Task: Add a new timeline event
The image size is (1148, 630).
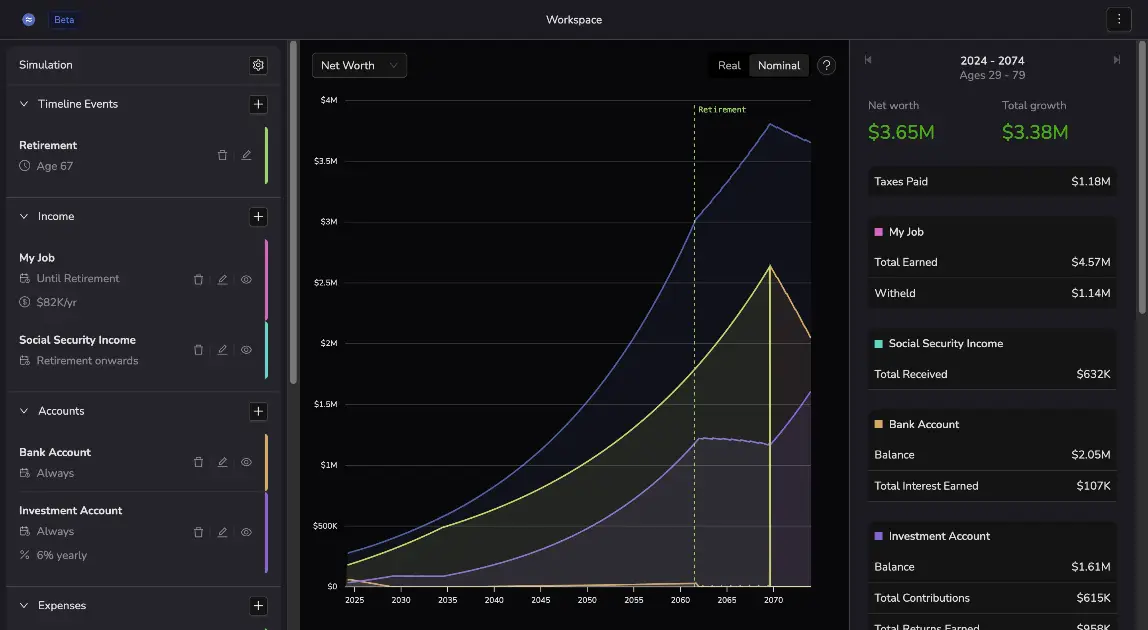Action: coord(258,104)
